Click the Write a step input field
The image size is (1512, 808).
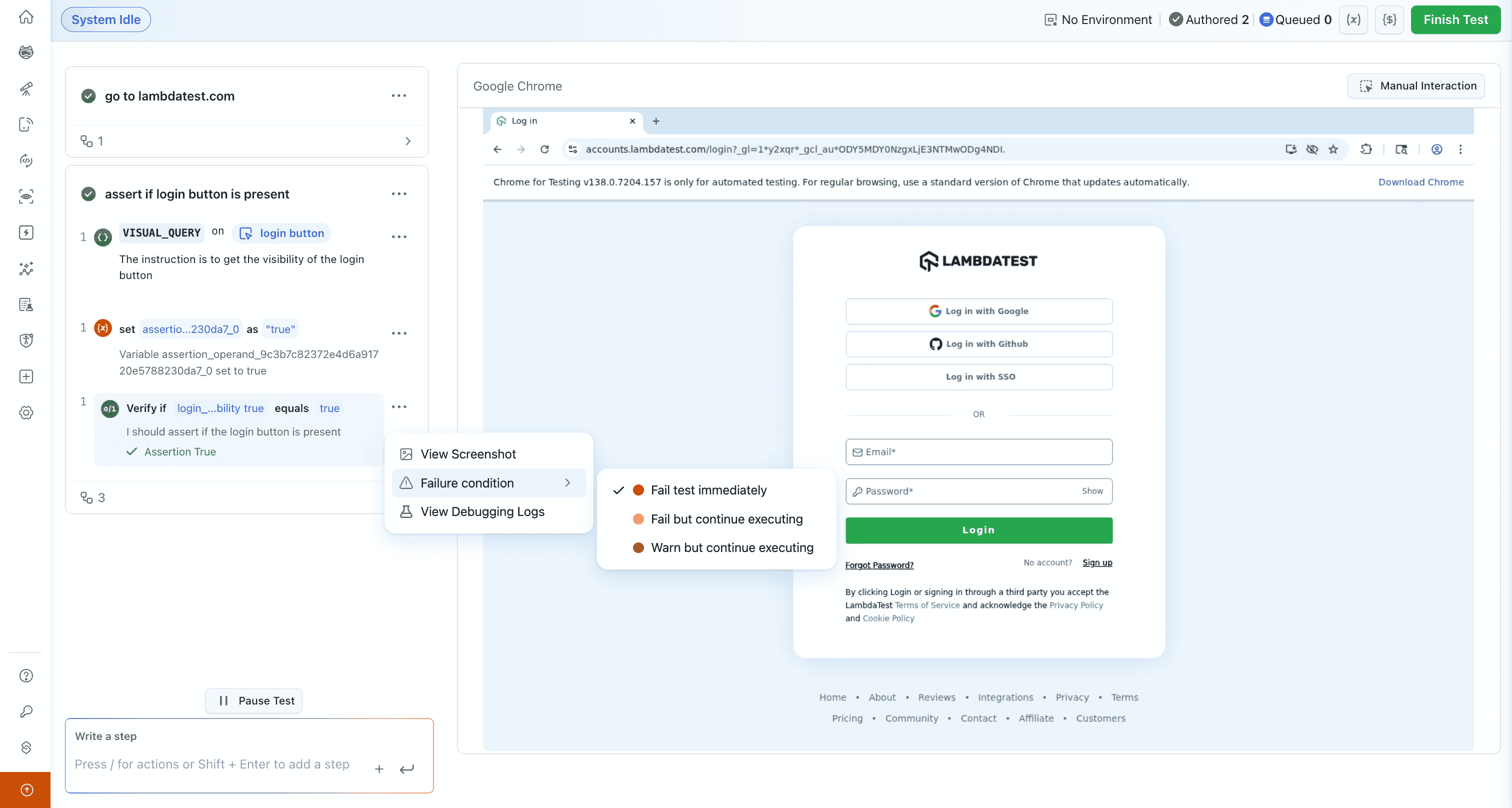[211, 764]
